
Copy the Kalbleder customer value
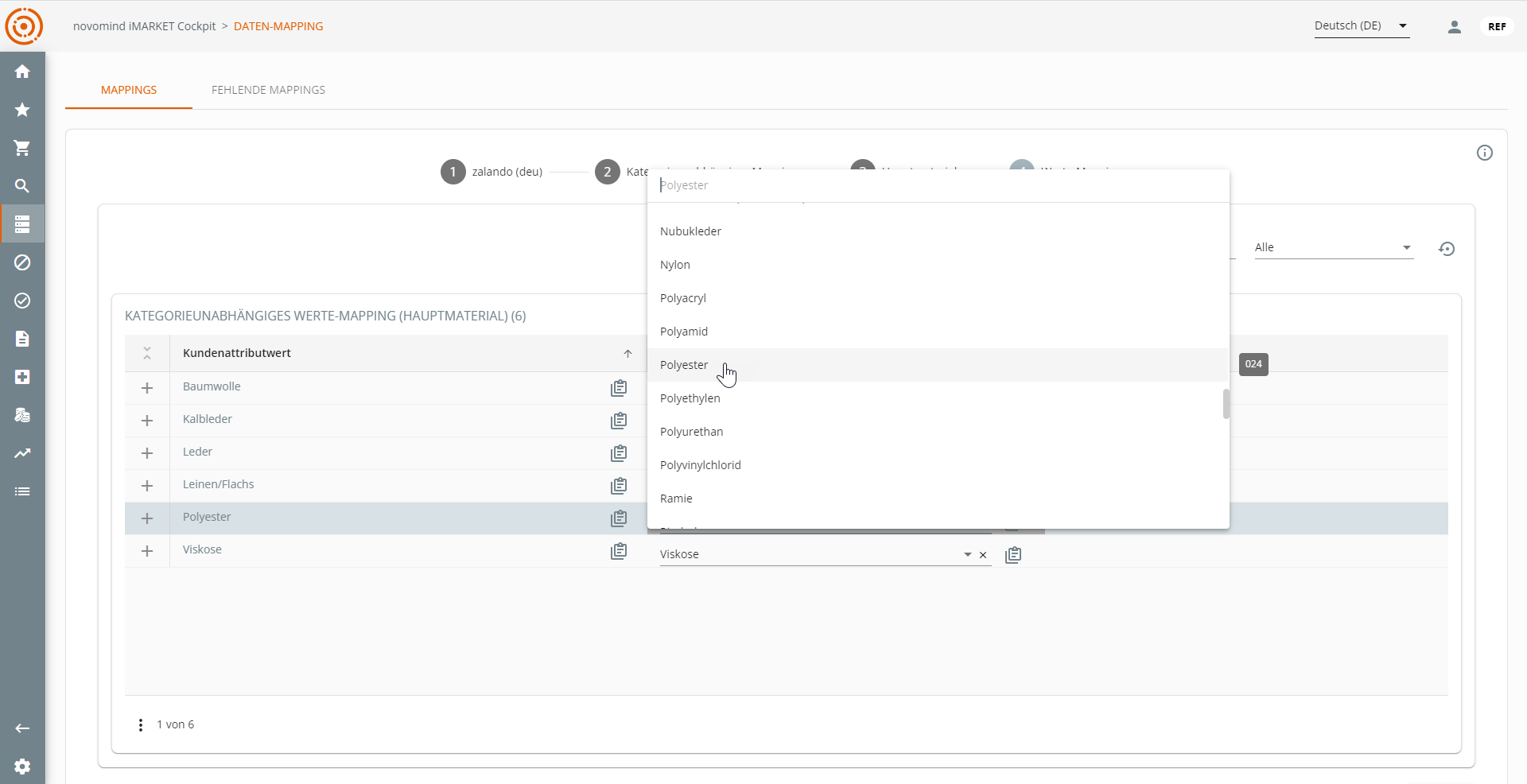(x=619, y=421)
